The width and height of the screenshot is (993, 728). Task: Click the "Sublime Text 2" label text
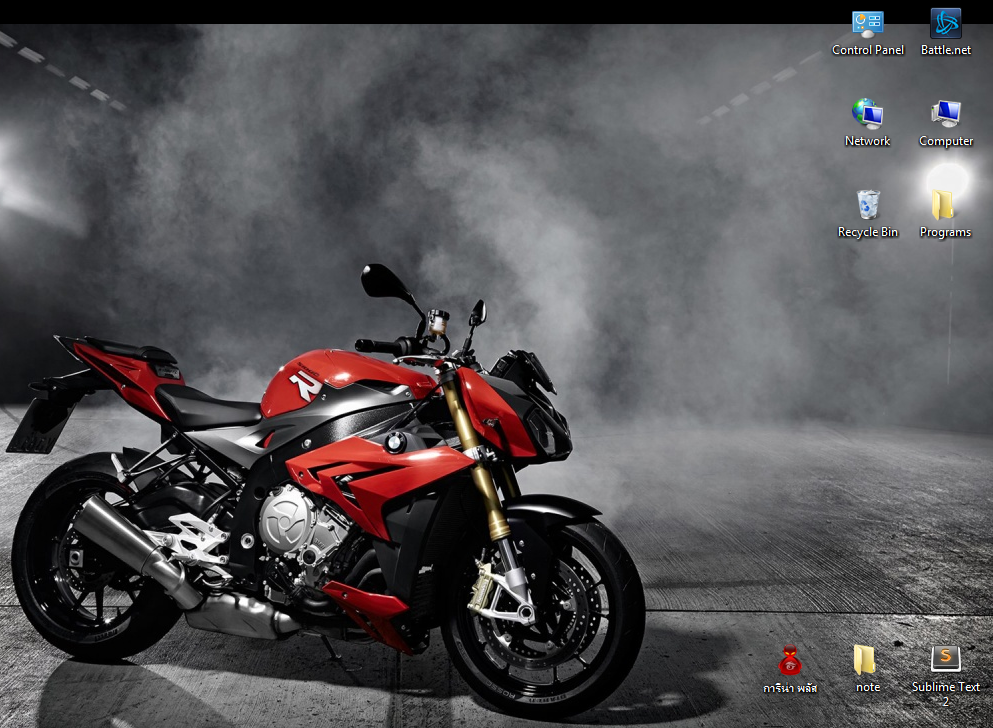[x=946, y=694]
